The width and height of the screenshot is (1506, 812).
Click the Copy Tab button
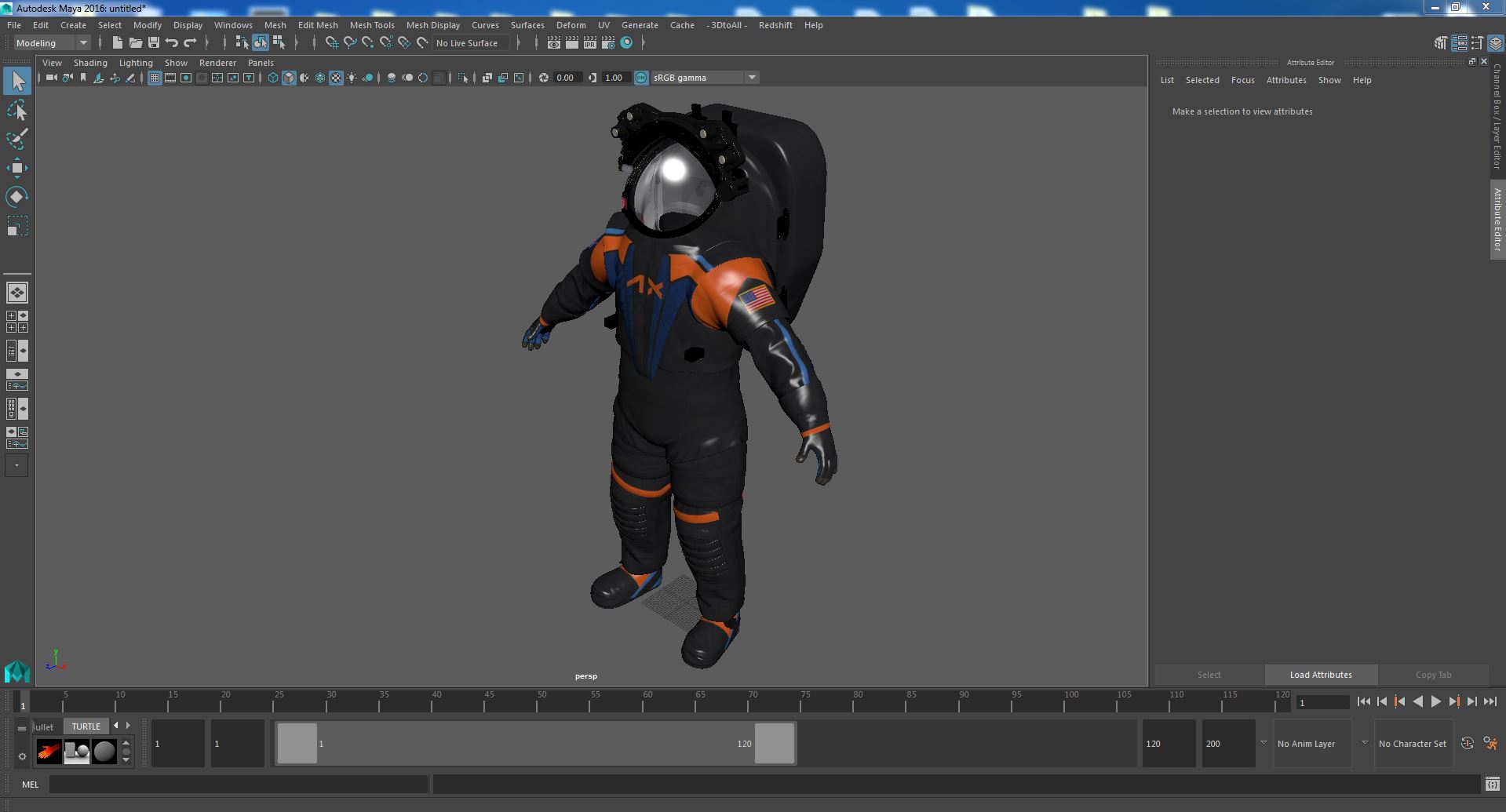1433,675
